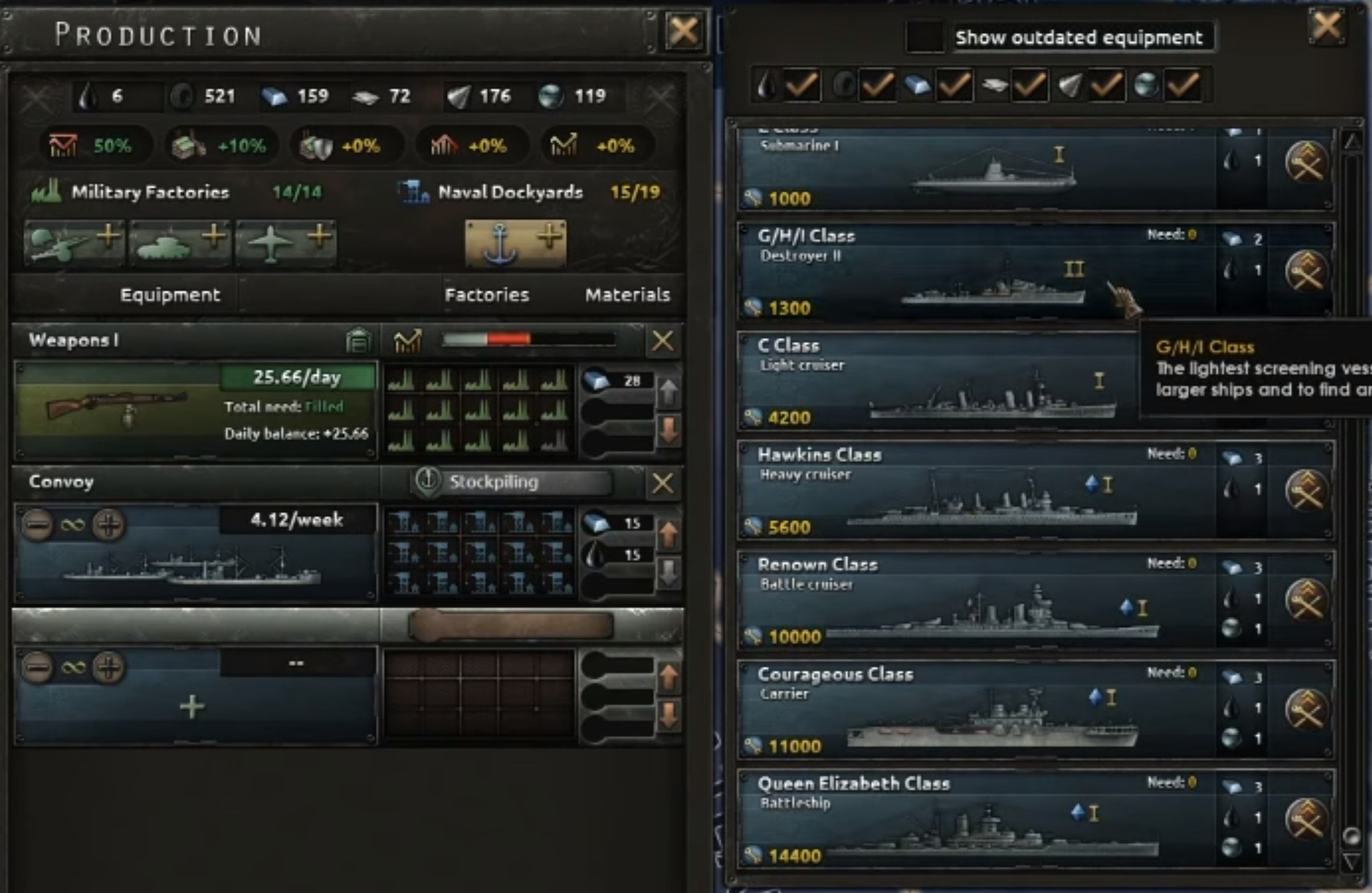Click Weapons I production efficiency bar

[x=529, y=339]
